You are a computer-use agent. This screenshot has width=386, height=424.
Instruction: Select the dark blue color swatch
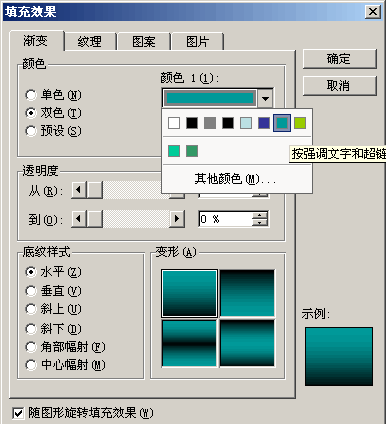(264, 123)
